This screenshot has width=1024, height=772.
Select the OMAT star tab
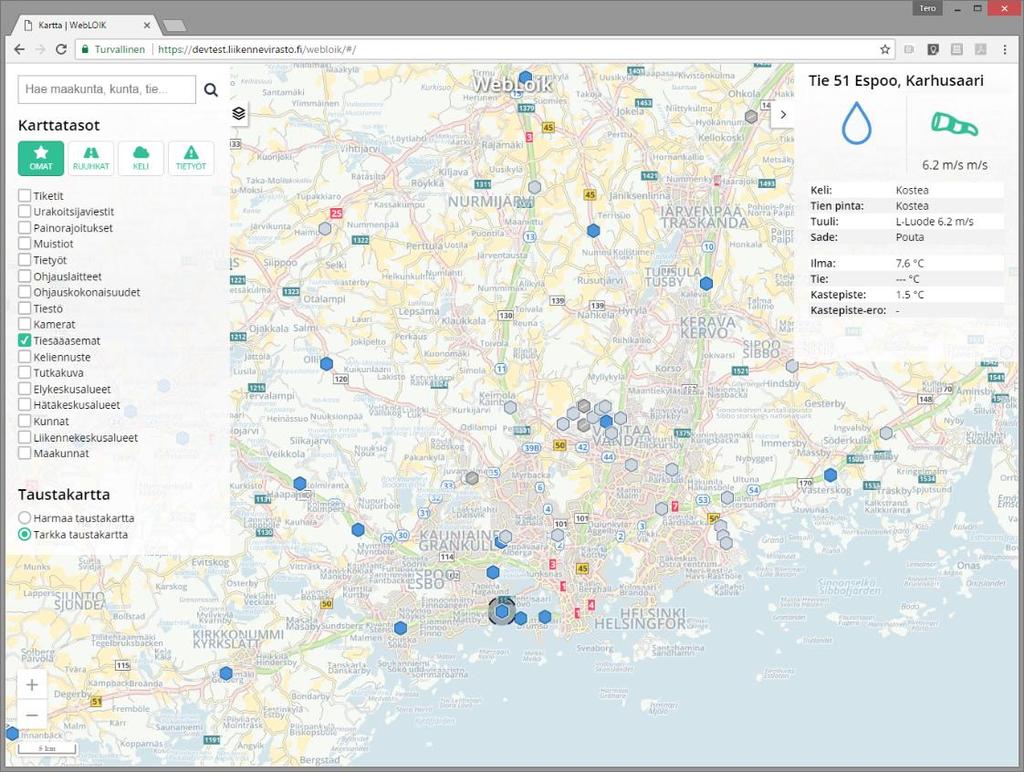40,158
